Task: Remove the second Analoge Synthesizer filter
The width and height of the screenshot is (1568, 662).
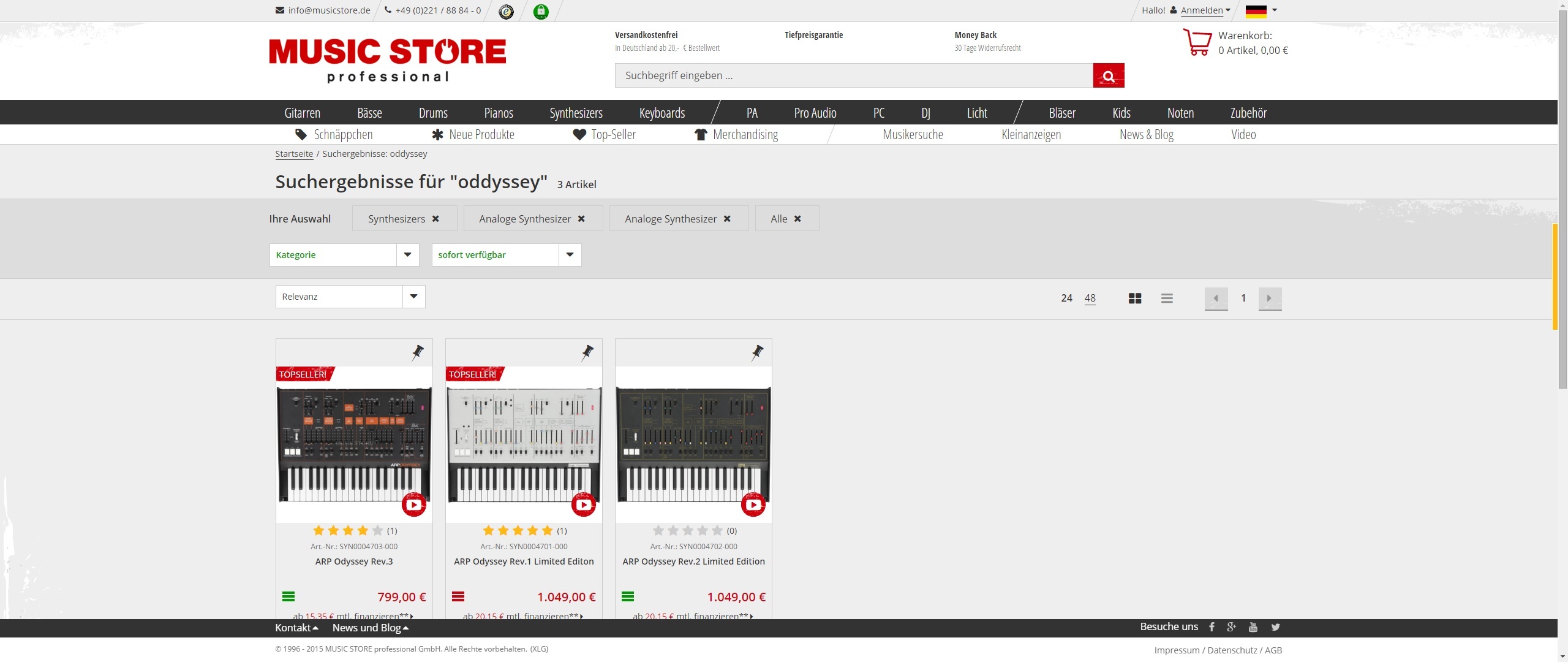Action: pyautogui.click(x=727, y=219)
